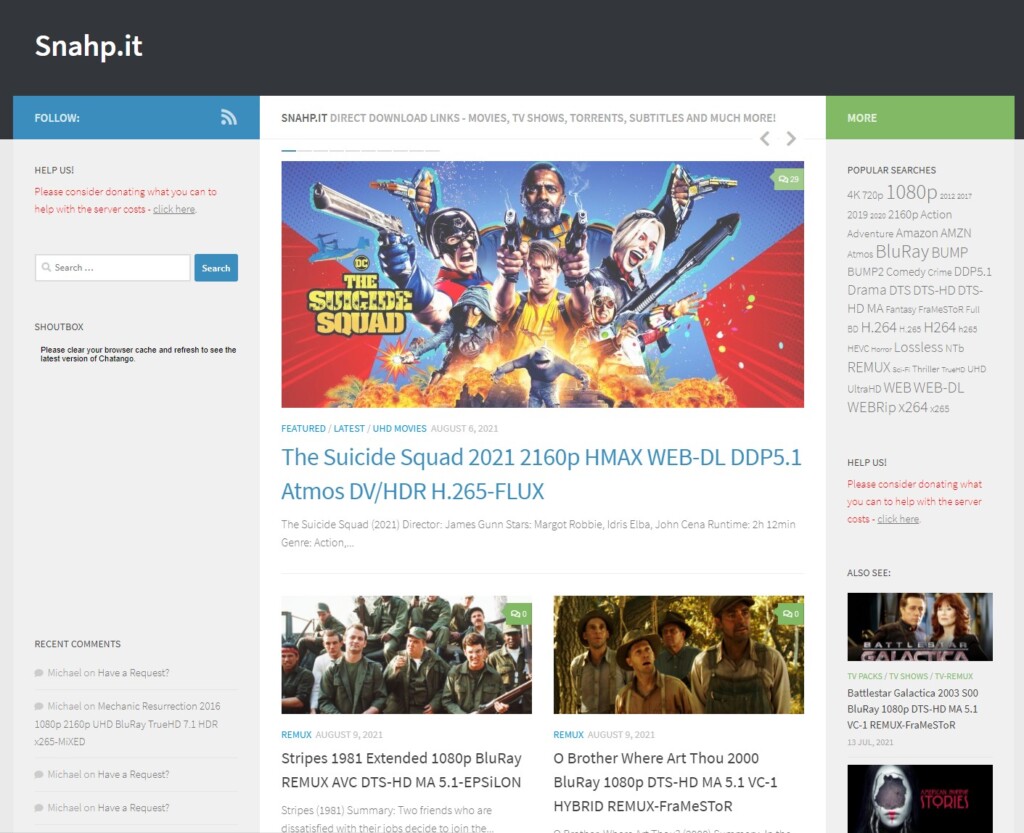Select the 2160p popular search tag
This screenshot has width=1024, height=833.
pyautogui.click(x=903, y=214)
